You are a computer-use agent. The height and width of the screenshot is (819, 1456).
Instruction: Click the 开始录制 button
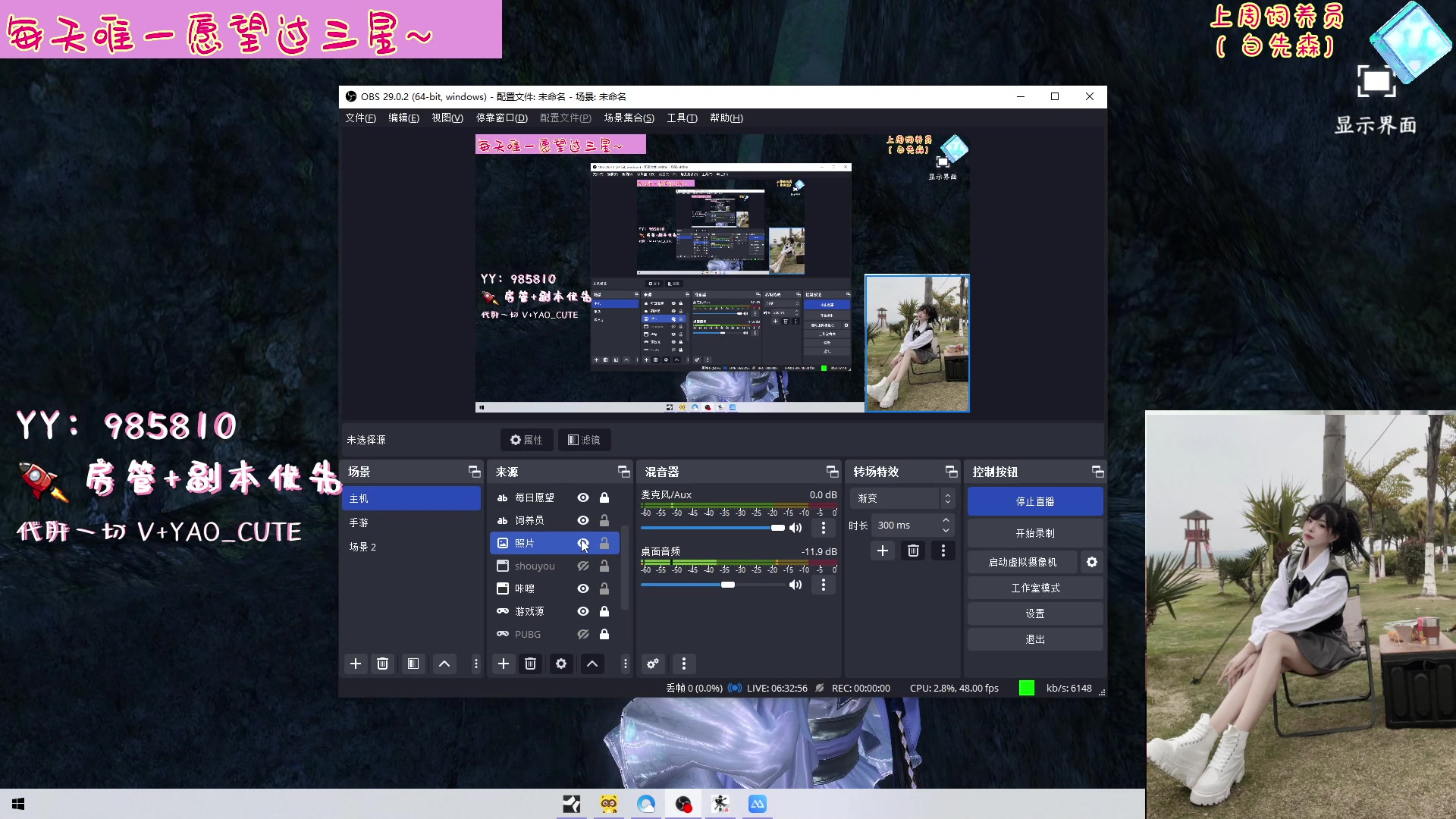pos(1035,533)
